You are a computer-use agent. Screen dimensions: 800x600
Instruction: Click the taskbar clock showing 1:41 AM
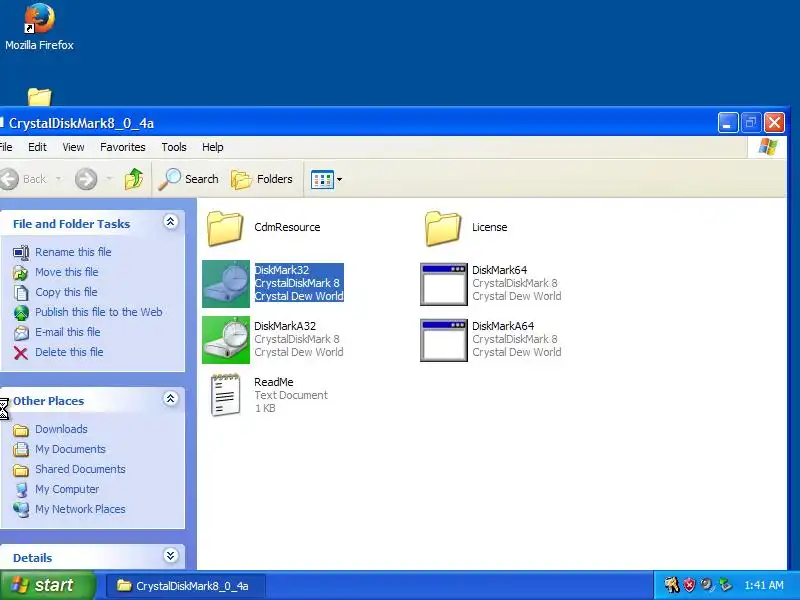coord(764,585)
